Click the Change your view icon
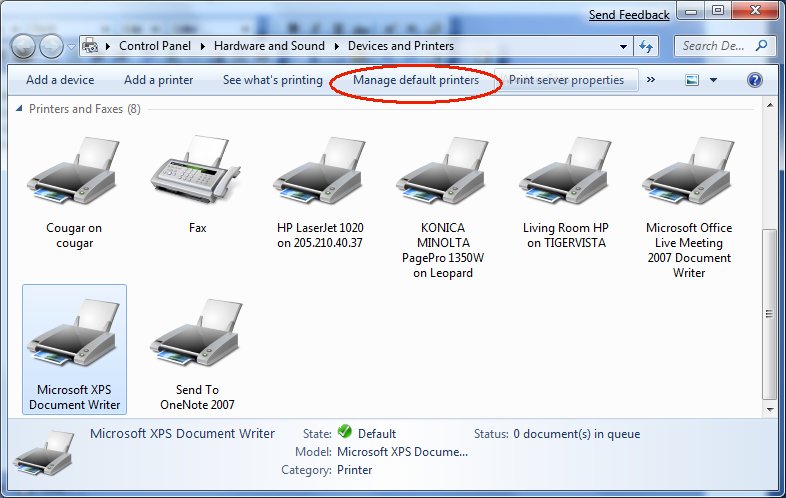The height and width of the screenshot is (498, 786). [692, 80]
